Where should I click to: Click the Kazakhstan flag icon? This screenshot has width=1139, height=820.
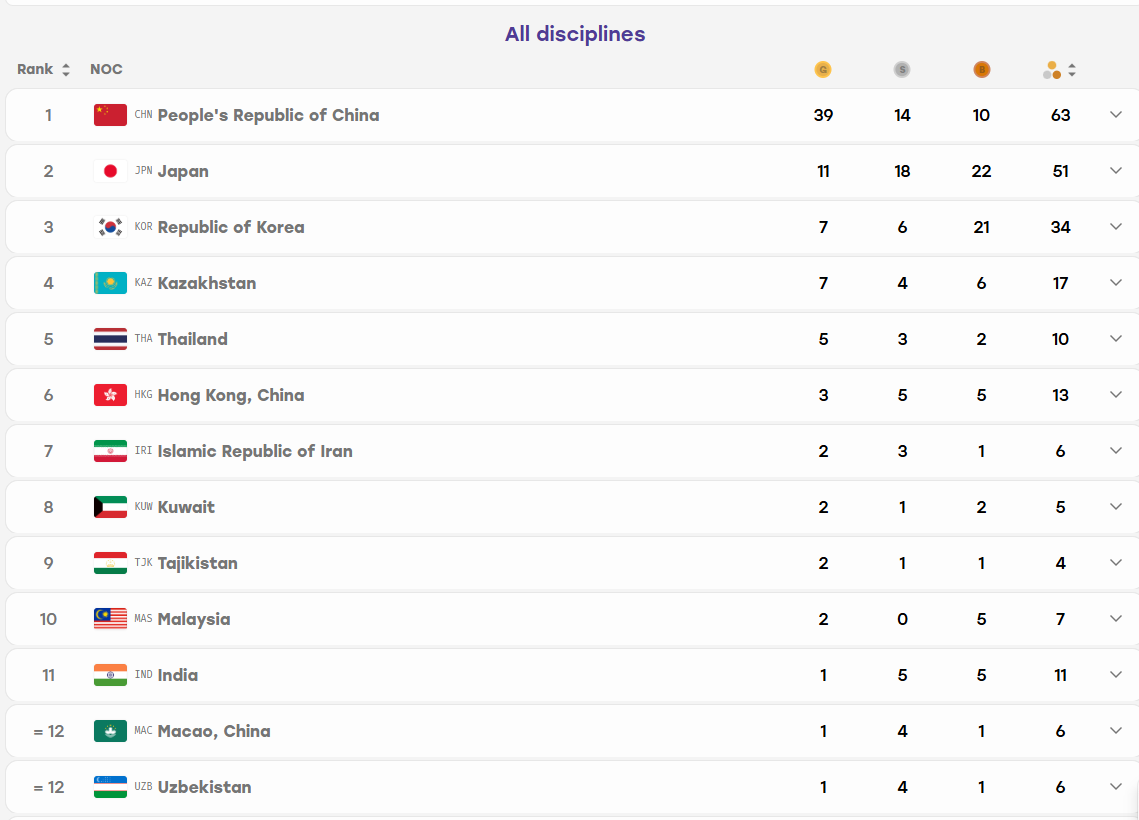point(110,283)
